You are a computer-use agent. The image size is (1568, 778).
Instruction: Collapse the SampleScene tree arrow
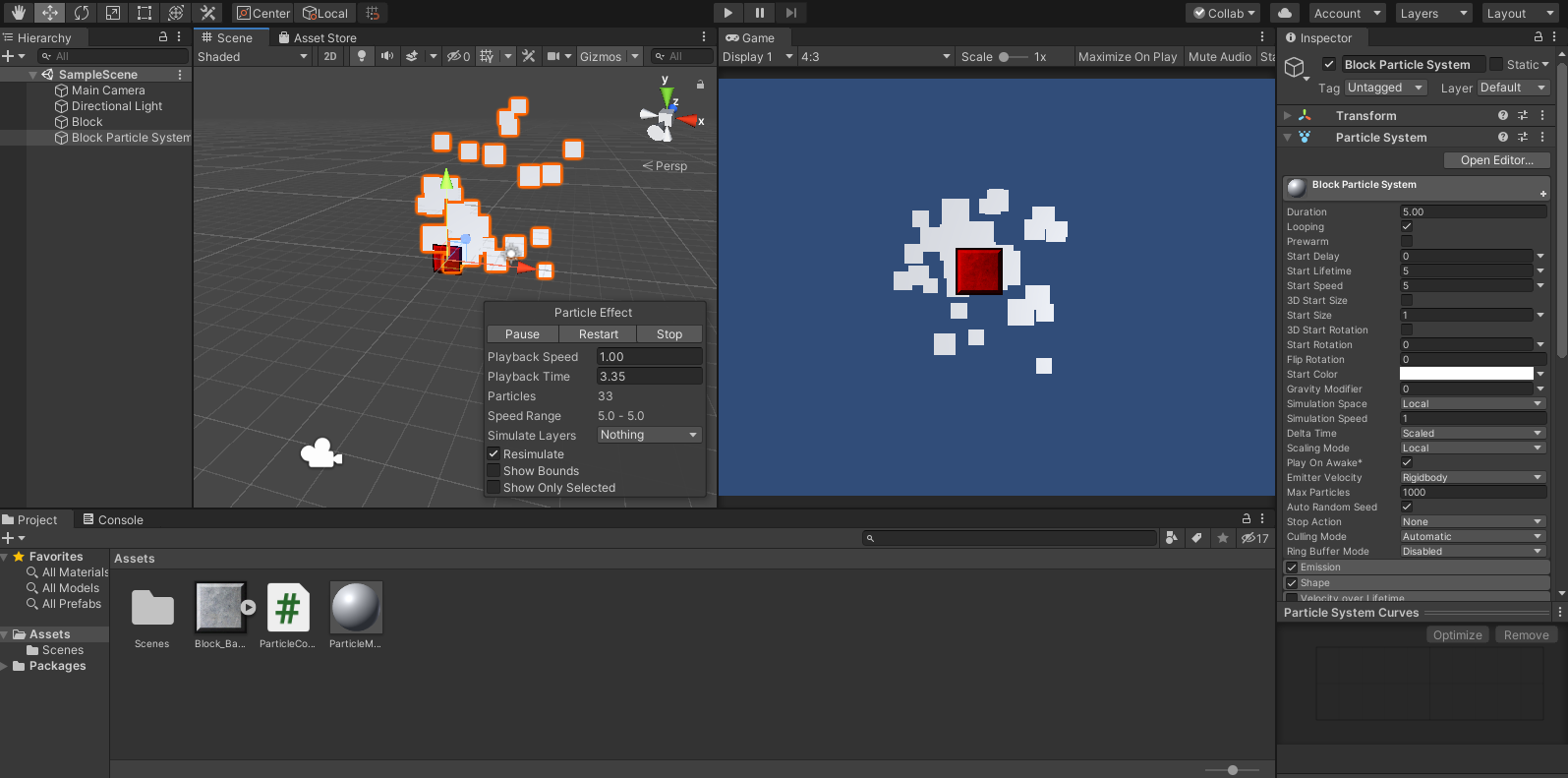point(33,74)
